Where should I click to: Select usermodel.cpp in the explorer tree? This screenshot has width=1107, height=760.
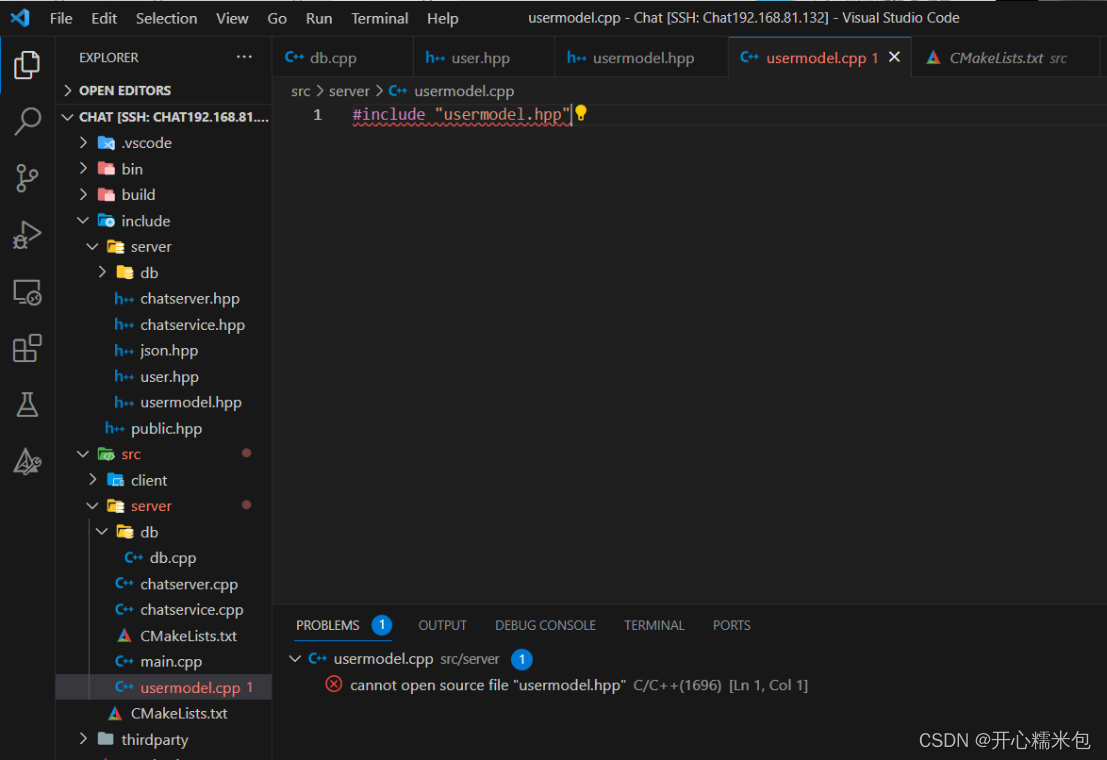pos(164,687)
